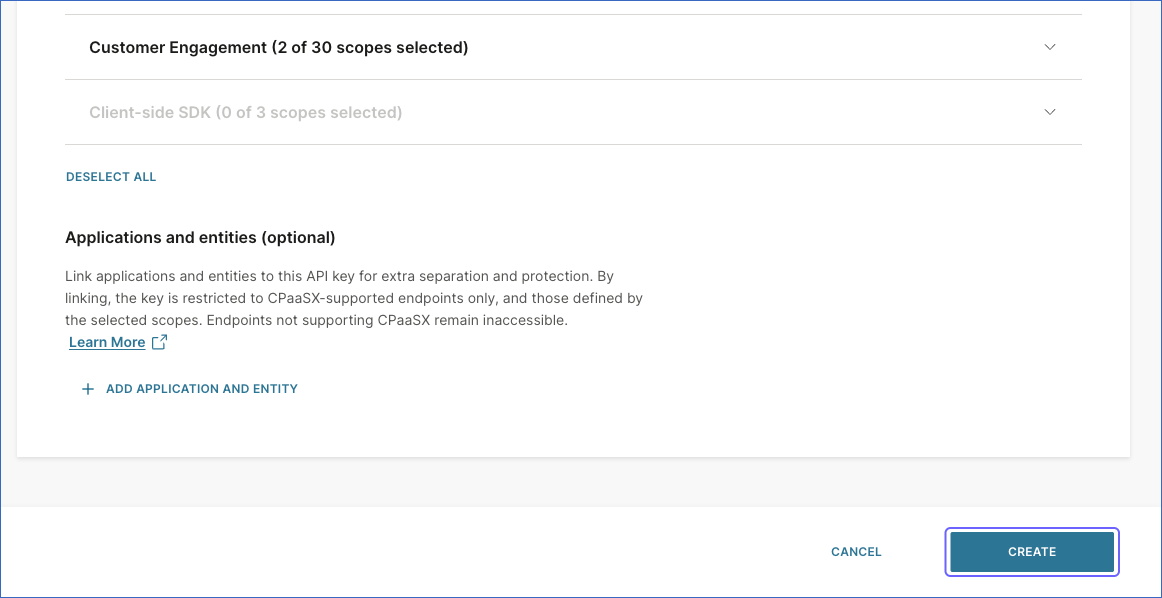This screenshot has height=598, width=1162.
Task: Cancel the API key creation
Action: [856, 552]
